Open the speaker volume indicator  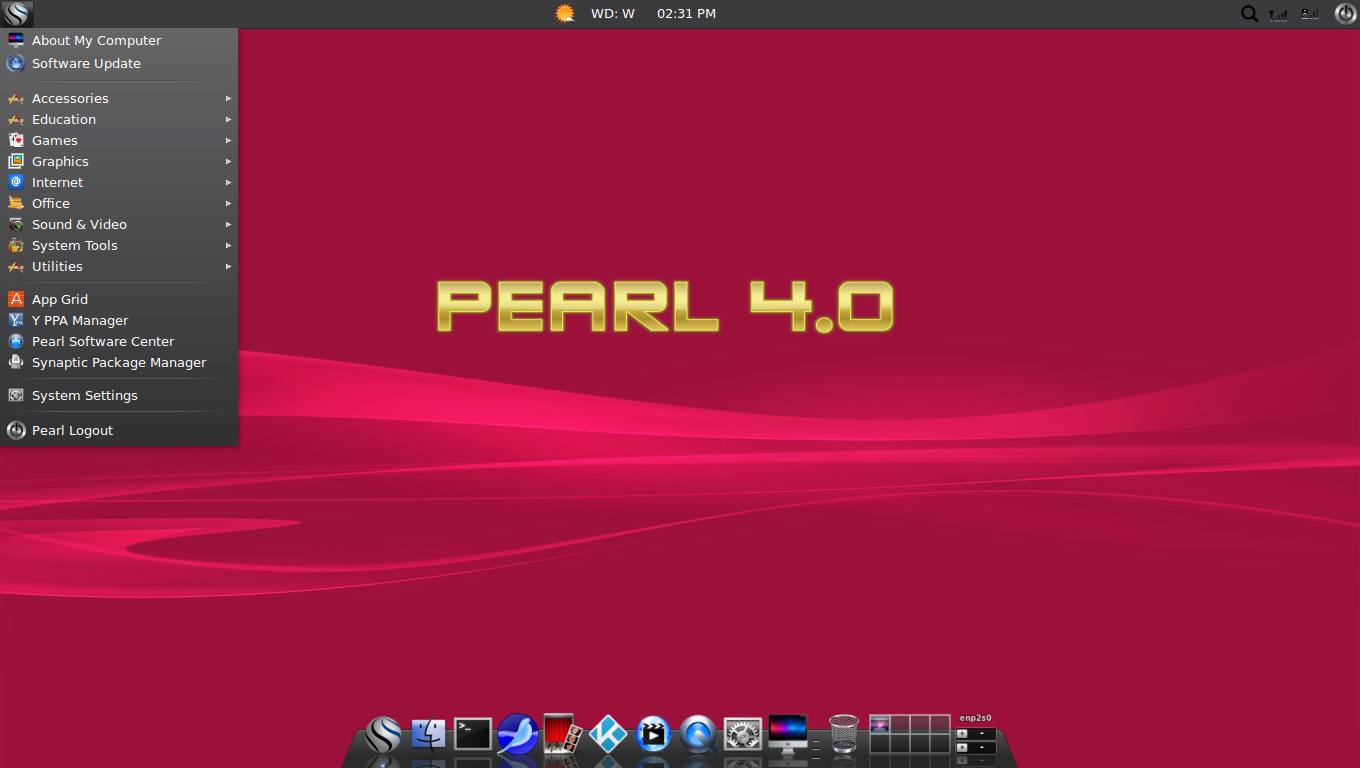[1309, 14]
